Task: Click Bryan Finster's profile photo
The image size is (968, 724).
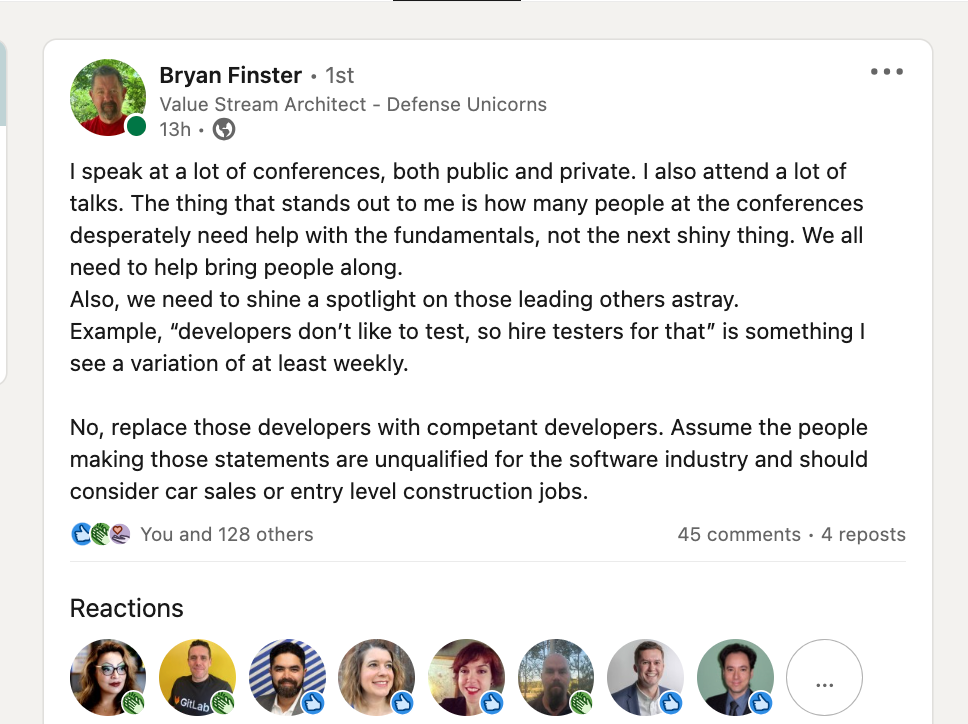Action: (107, 98)
